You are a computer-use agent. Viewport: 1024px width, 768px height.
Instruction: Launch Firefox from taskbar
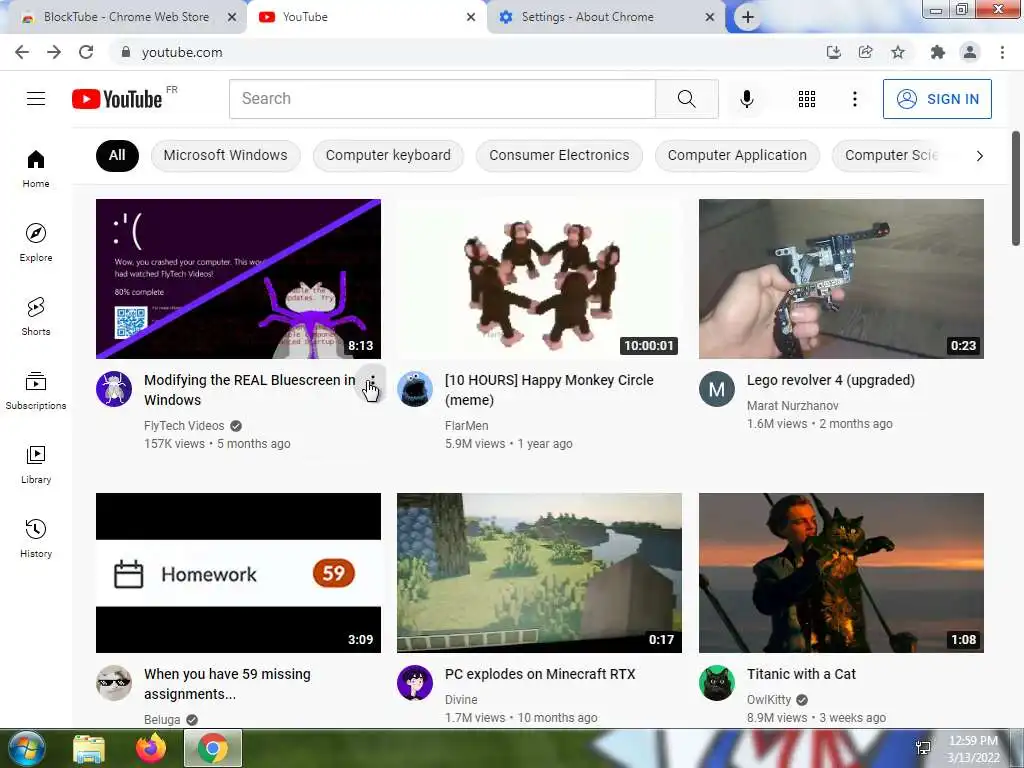tap(151, 748)
